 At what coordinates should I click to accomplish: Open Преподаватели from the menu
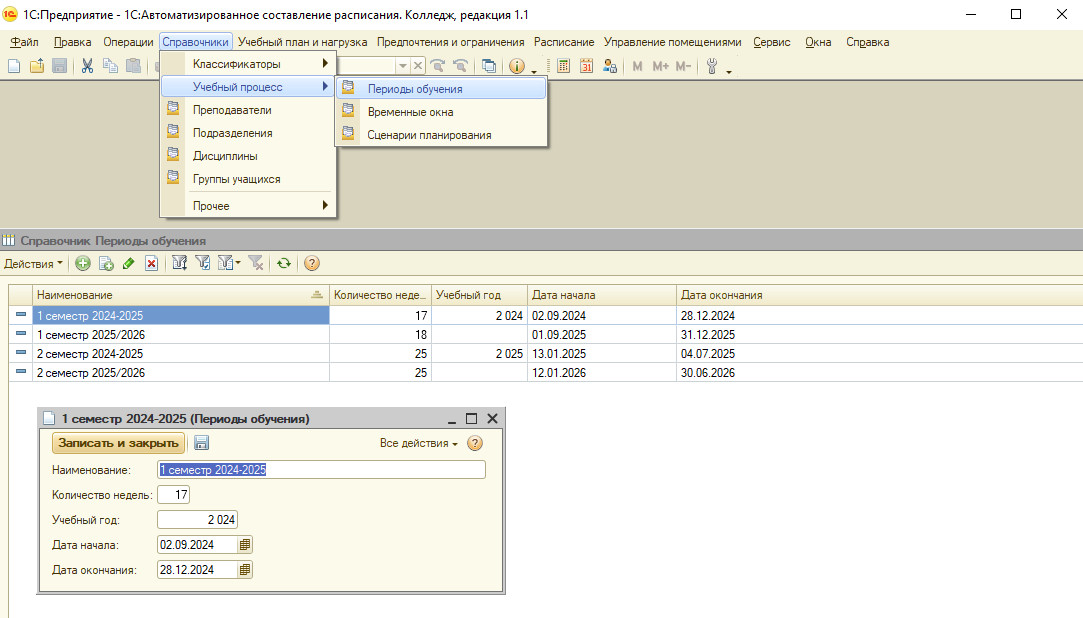[x=249, y=110]
